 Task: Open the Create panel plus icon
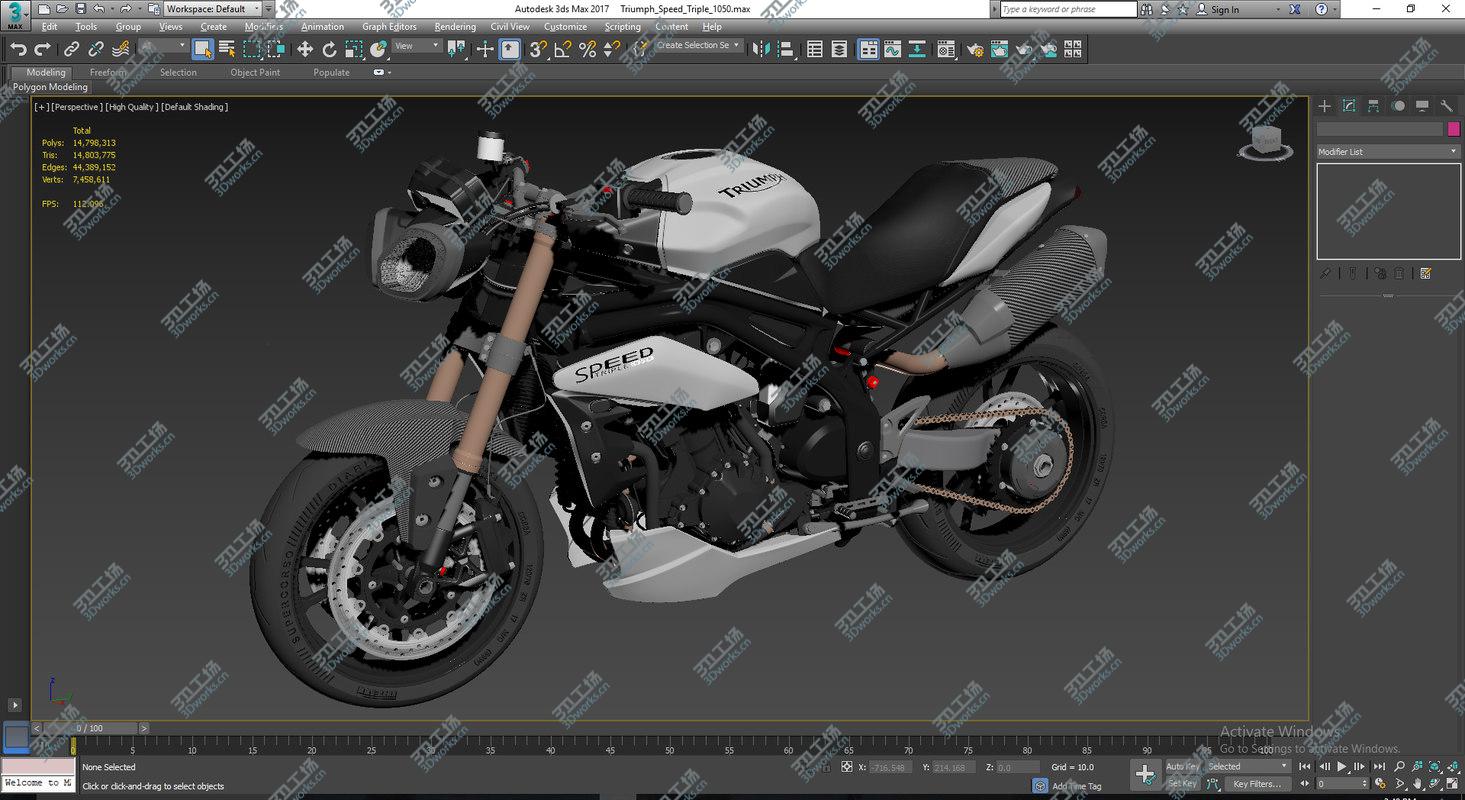point(1324,106)
